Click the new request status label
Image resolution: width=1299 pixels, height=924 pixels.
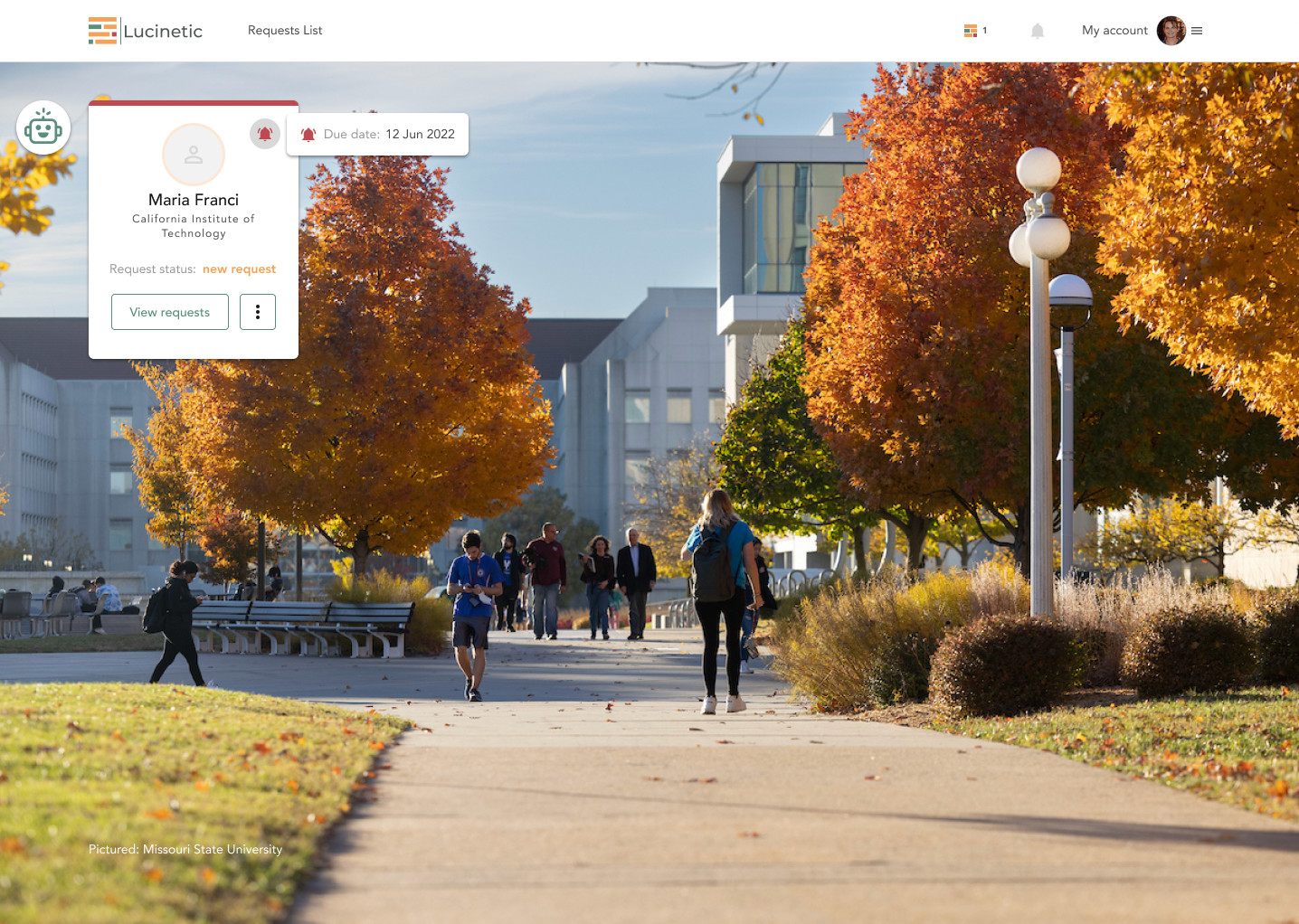coord(239,269)
